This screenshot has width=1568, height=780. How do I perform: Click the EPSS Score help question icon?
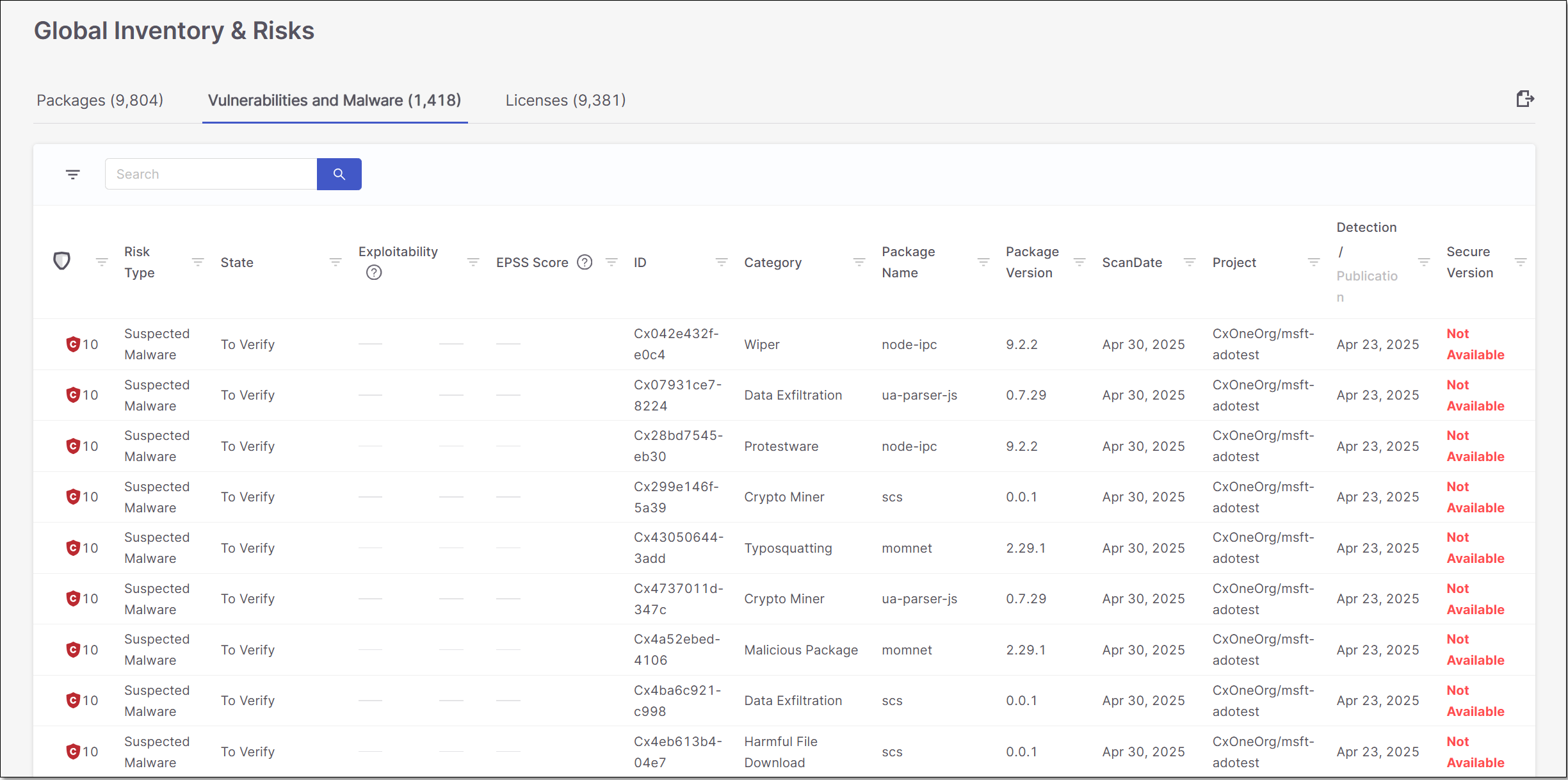[585, 262]
